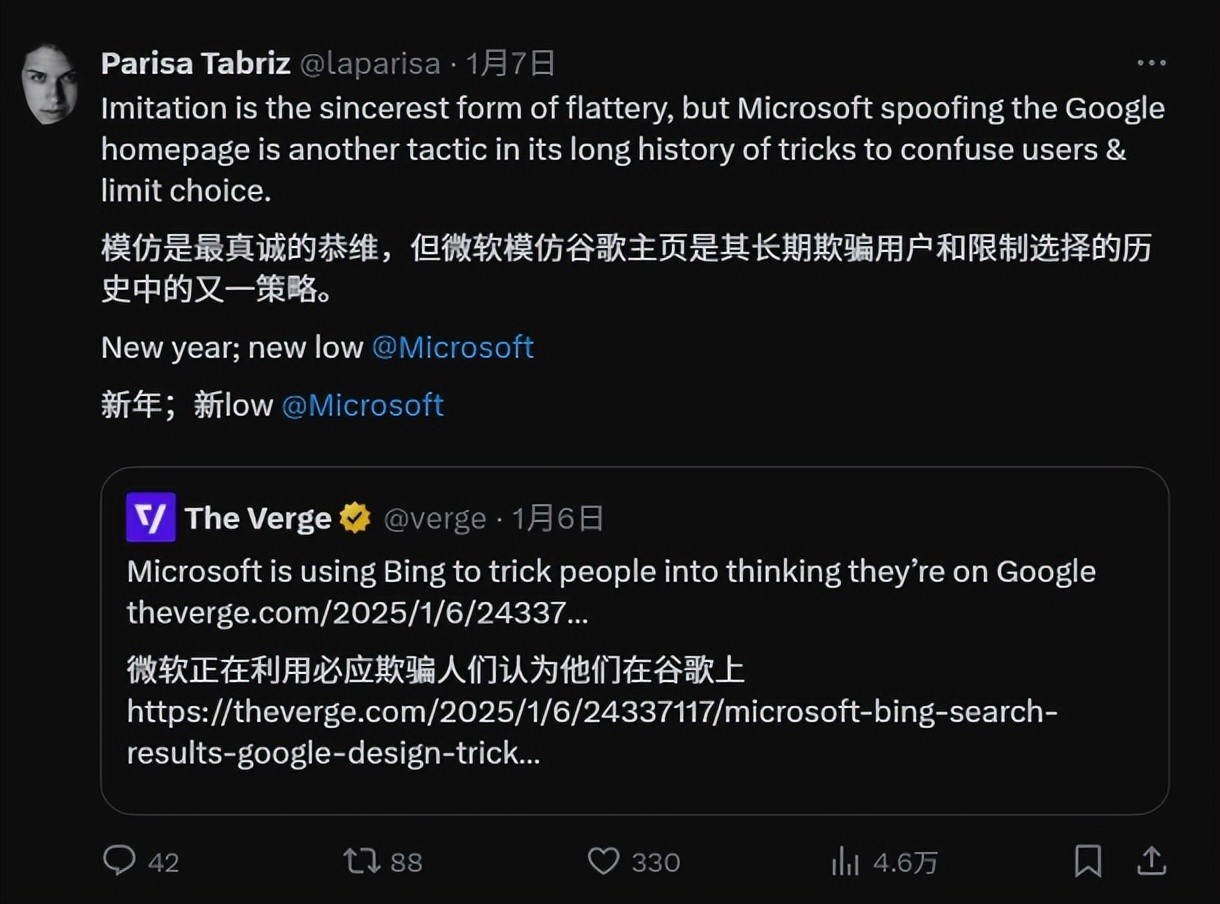Click the @laparisa handle
The image size is (1220, 904).
(370, 64)
